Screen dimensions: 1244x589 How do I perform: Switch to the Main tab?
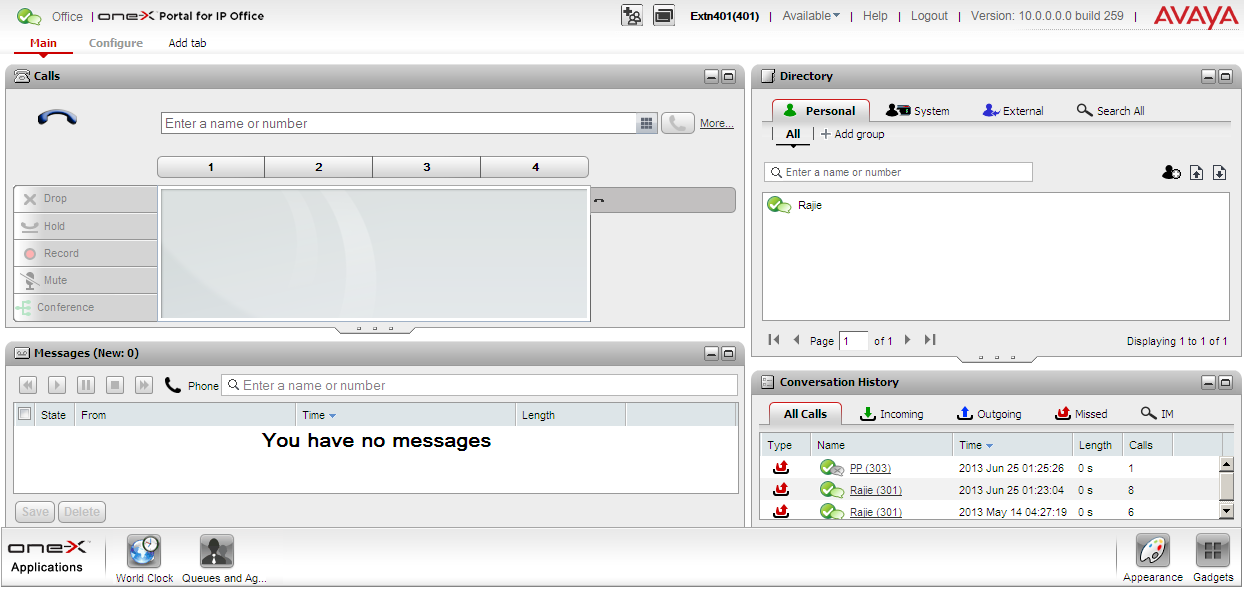(43, 43)
